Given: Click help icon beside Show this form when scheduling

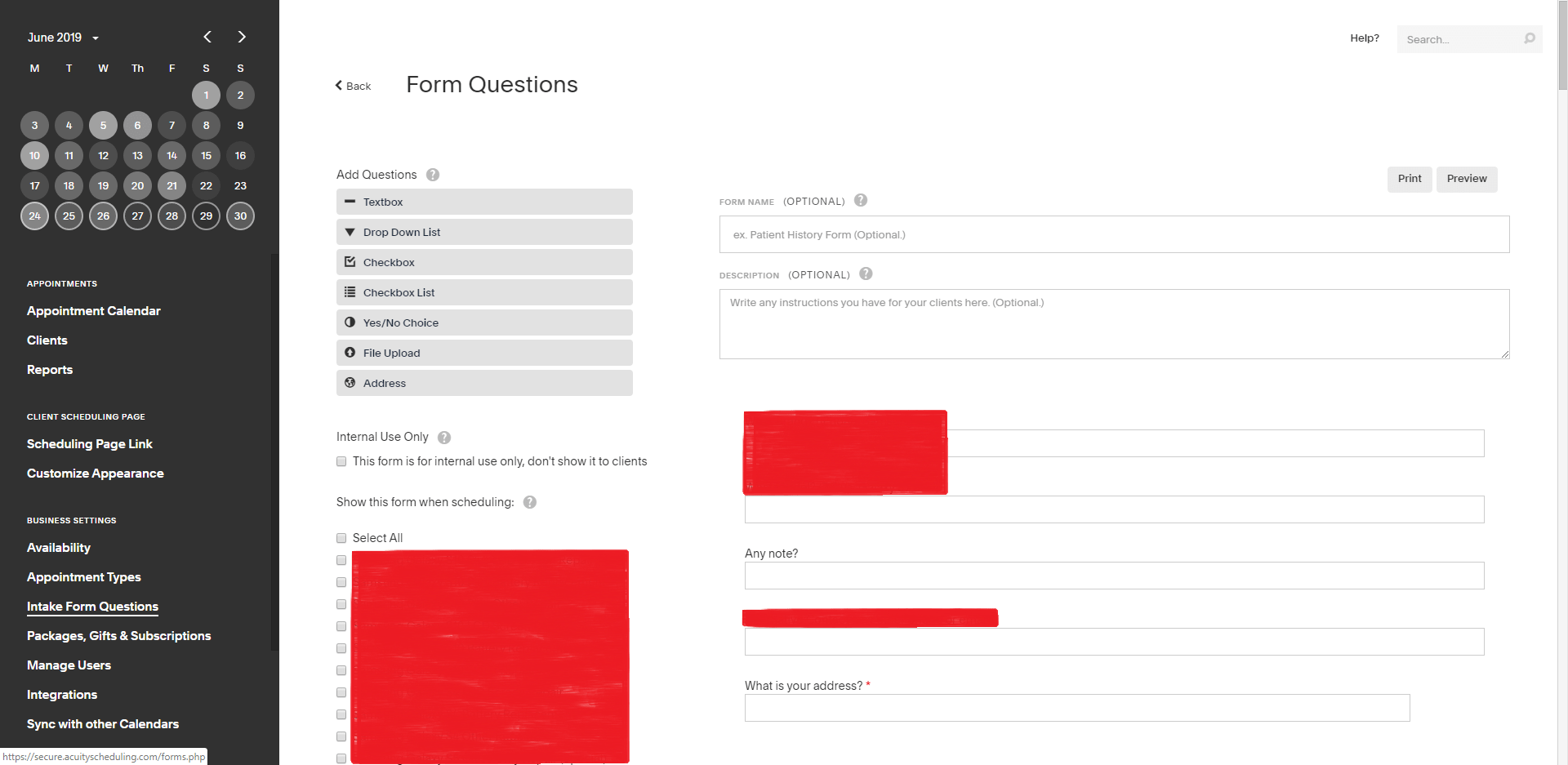Looking at the screenshot, I should coord(530,502).
